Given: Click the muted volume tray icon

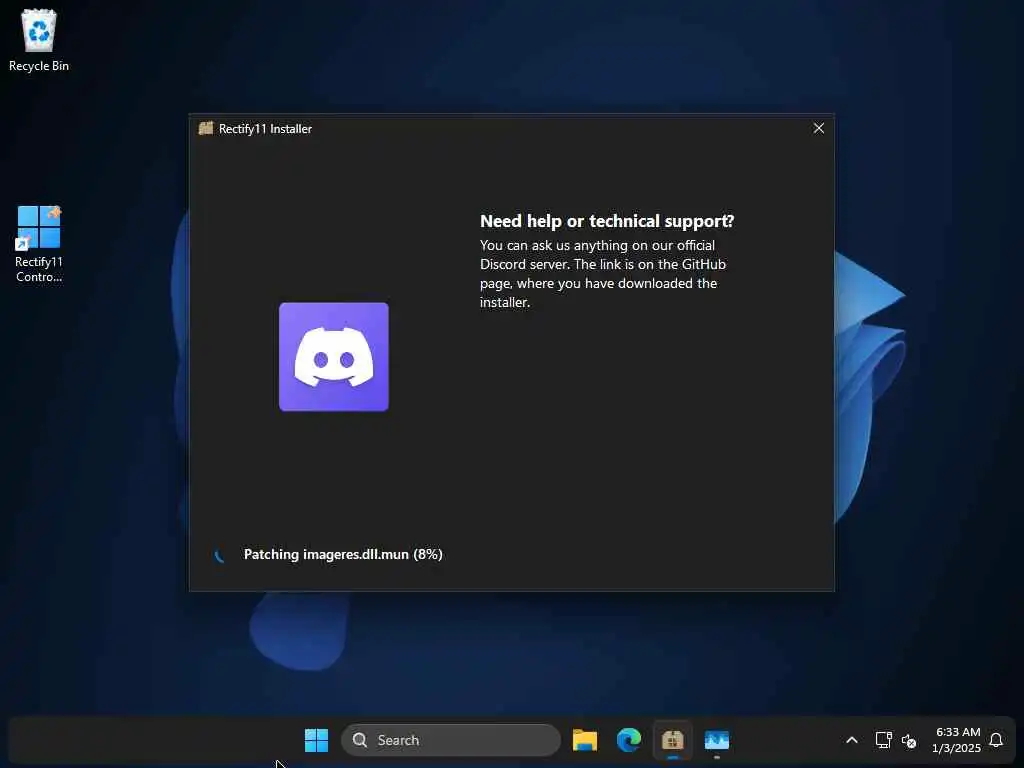Looking at the screenshot, I should click(x=908, y=741).
